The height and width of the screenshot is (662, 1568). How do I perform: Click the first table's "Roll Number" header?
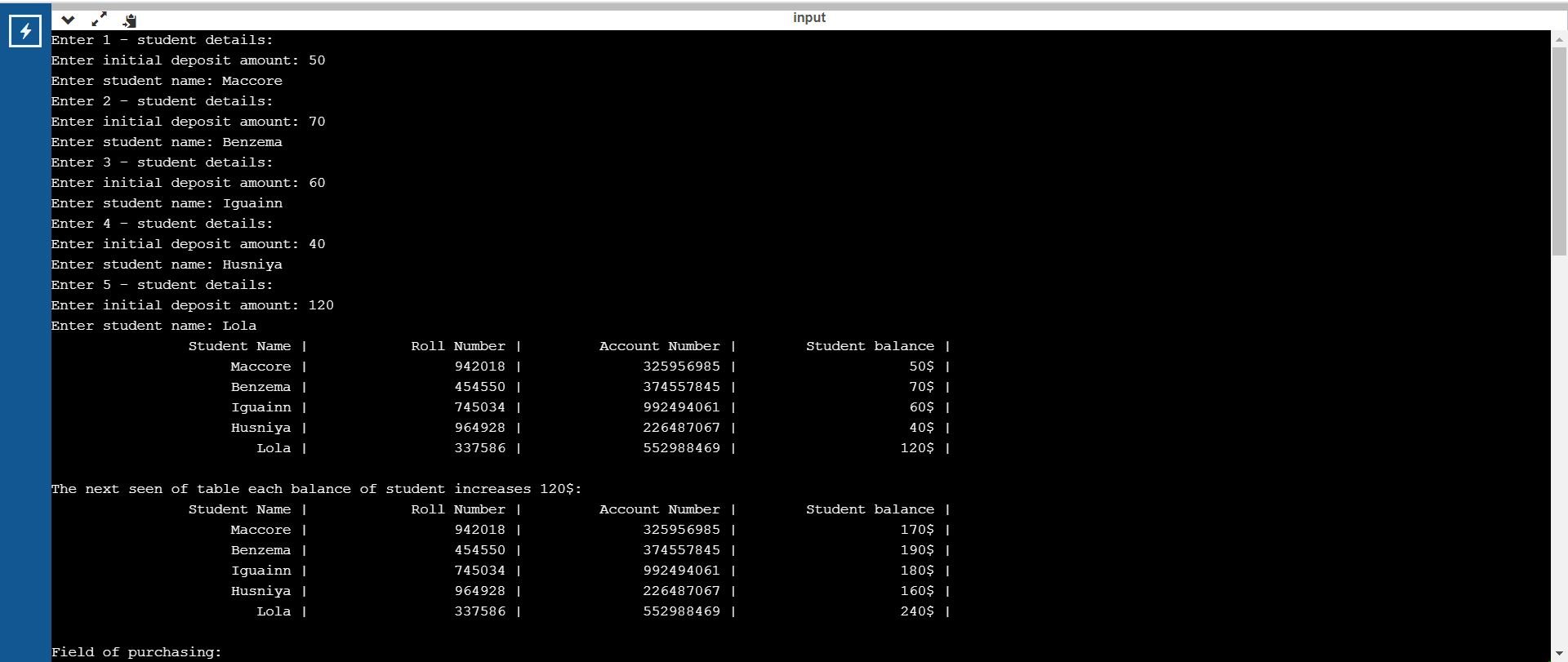457,346
